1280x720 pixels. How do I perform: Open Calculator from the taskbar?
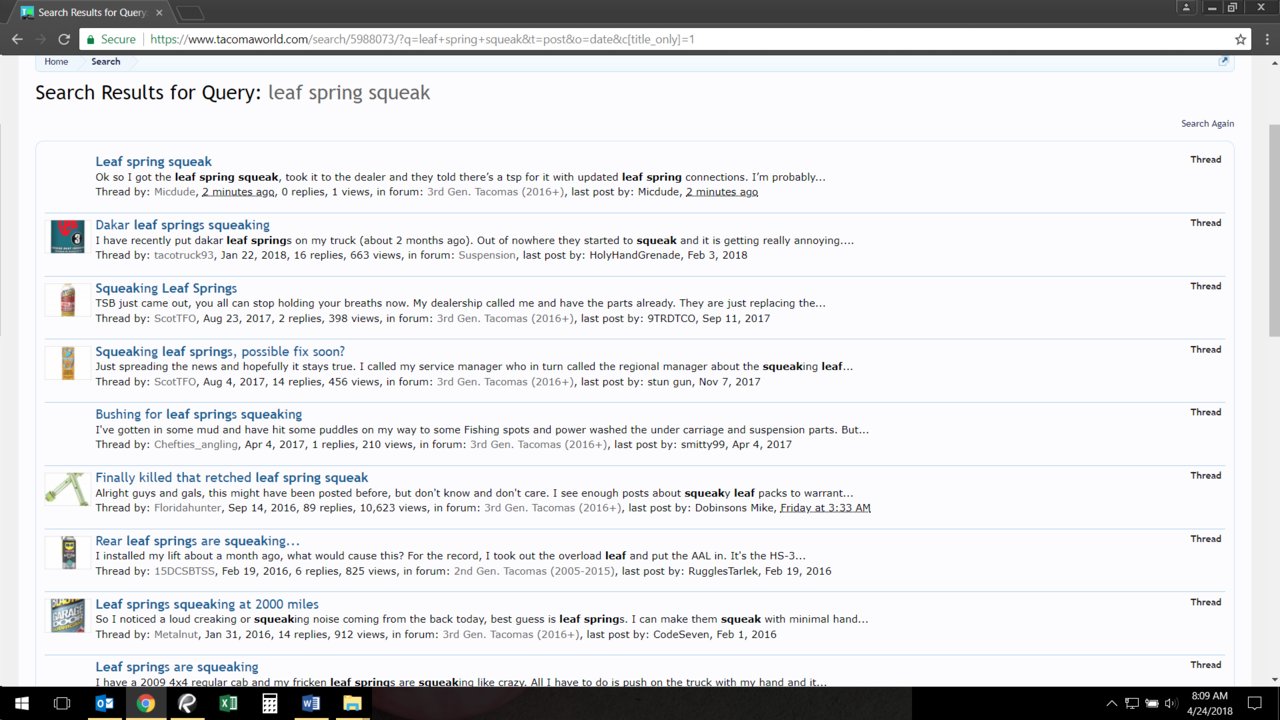tap(269, 703)
